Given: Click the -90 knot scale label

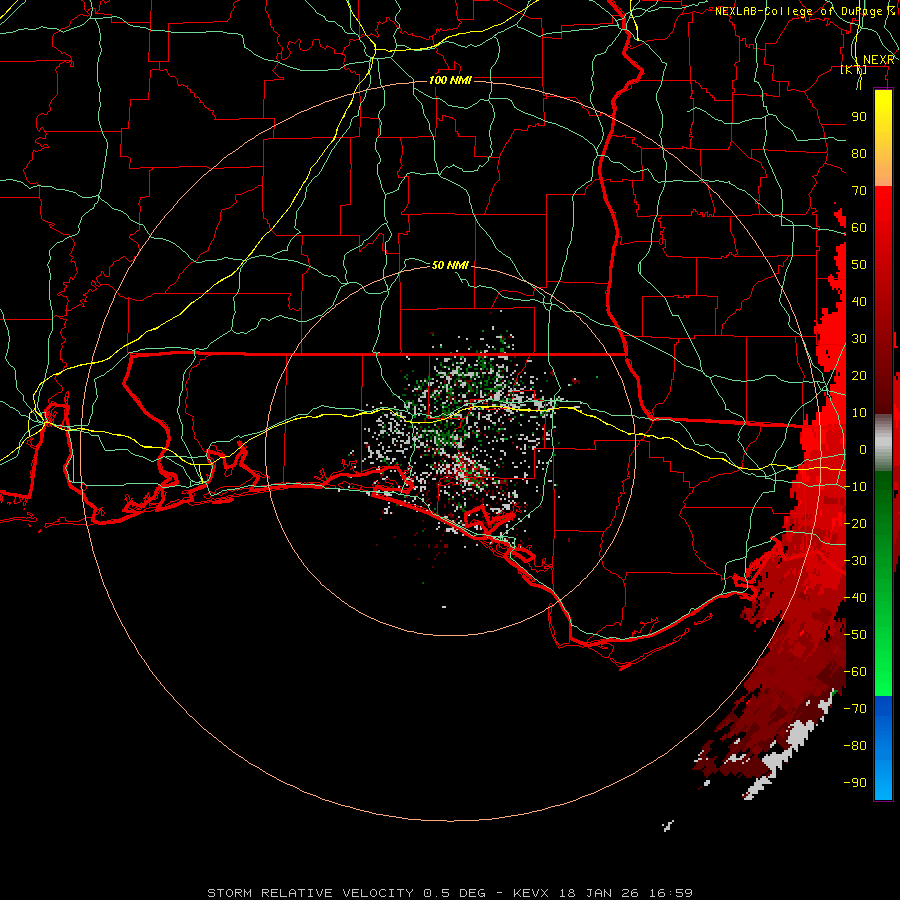Looking at the screenshot, I should [x=855, y=783].
